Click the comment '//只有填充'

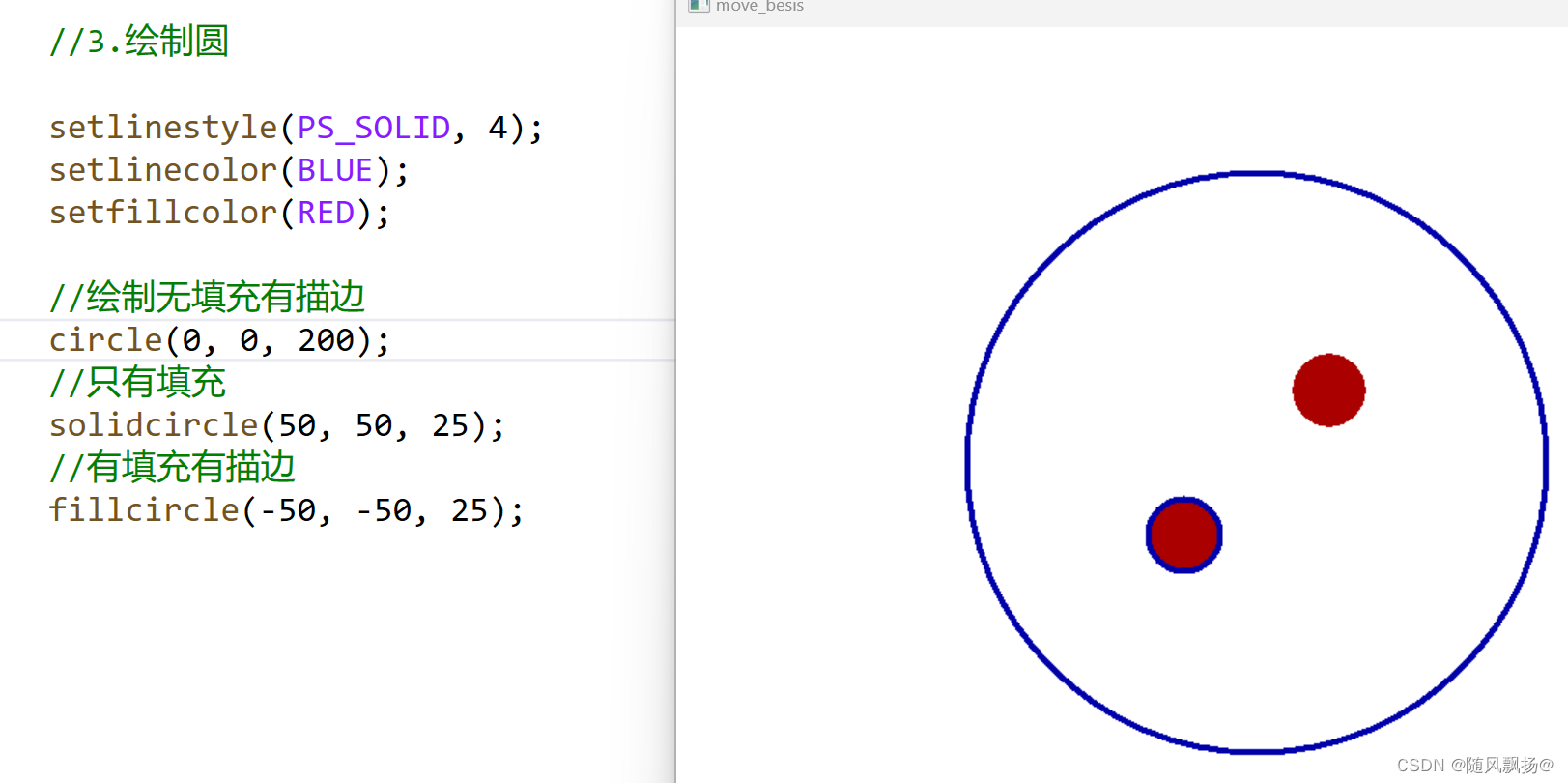[x=138, y=382]
